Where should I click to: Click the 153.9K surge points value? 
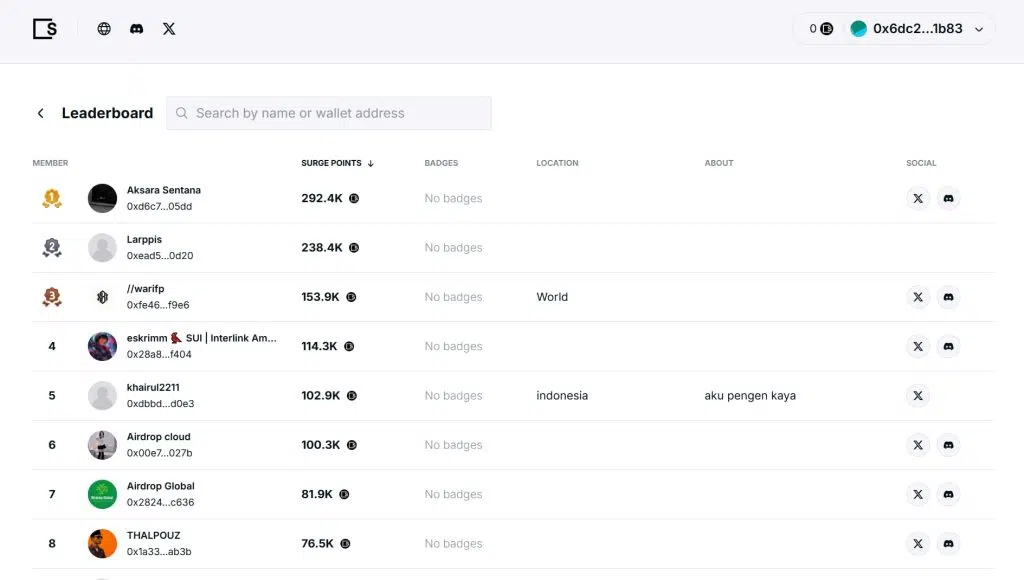pos(320,297)
